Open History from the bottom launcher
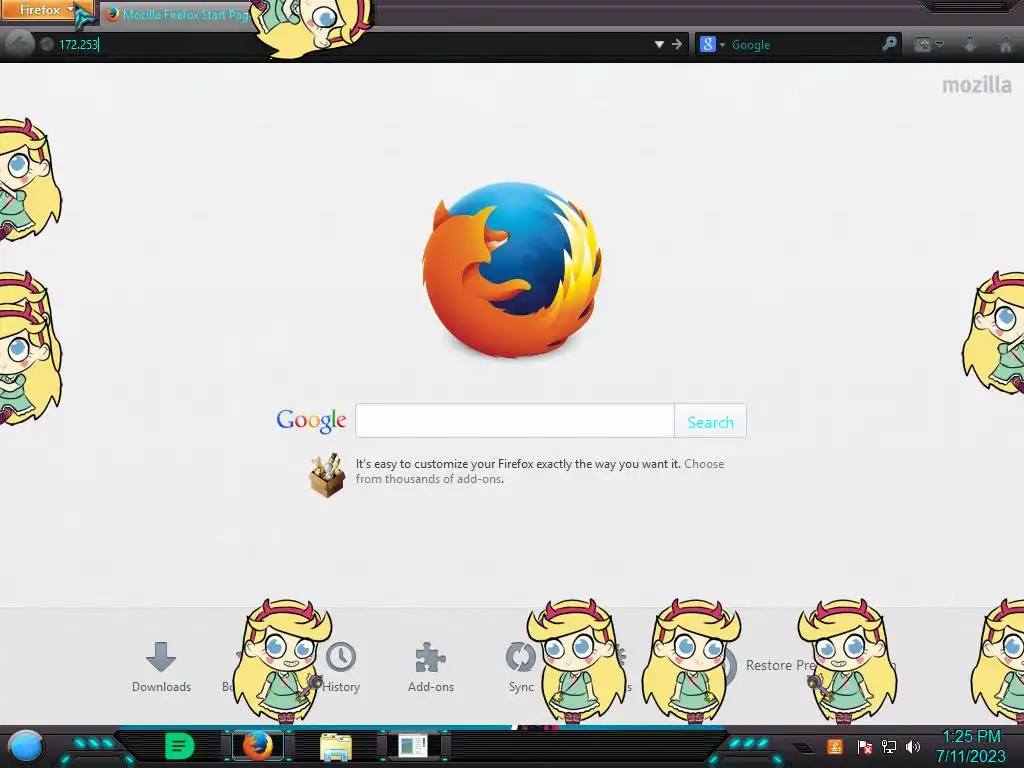The width and height of the screenshot is (1024, 768). pos(341,667)
